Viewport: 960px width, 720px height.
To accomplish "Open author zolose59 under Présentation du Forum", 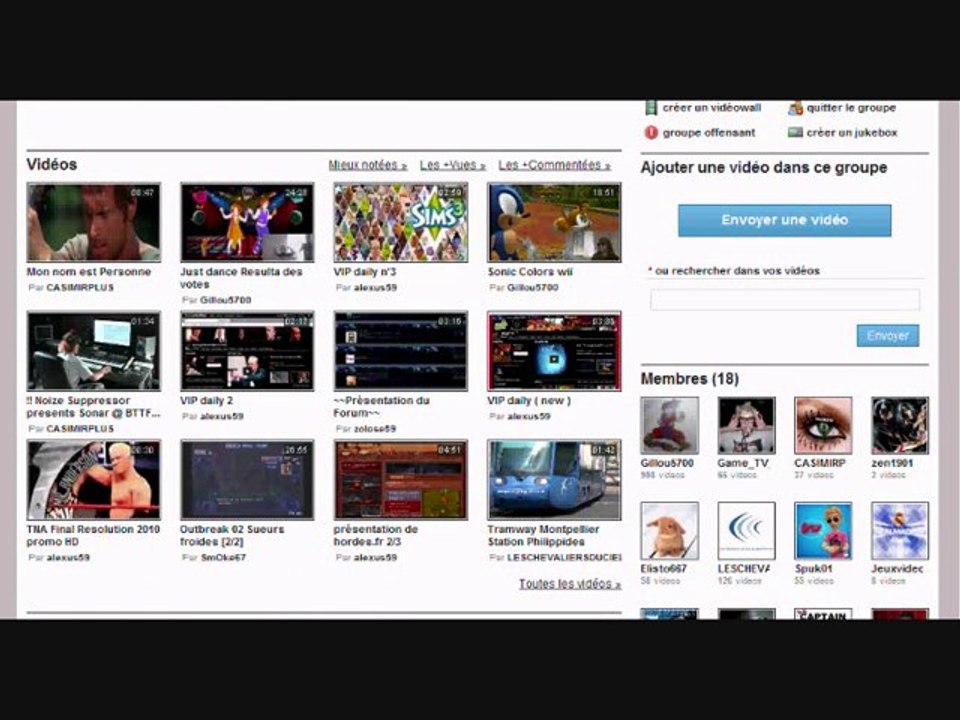I will [x=375, y=429].
